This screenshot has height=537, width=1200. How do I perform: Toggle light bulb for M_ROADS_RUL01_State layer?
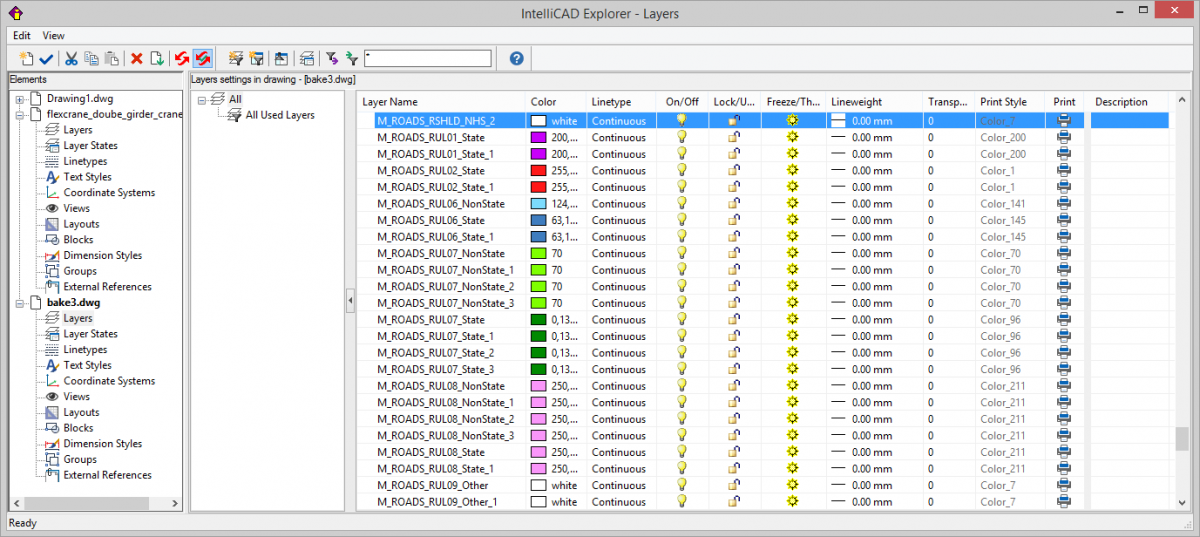point(683,137)
